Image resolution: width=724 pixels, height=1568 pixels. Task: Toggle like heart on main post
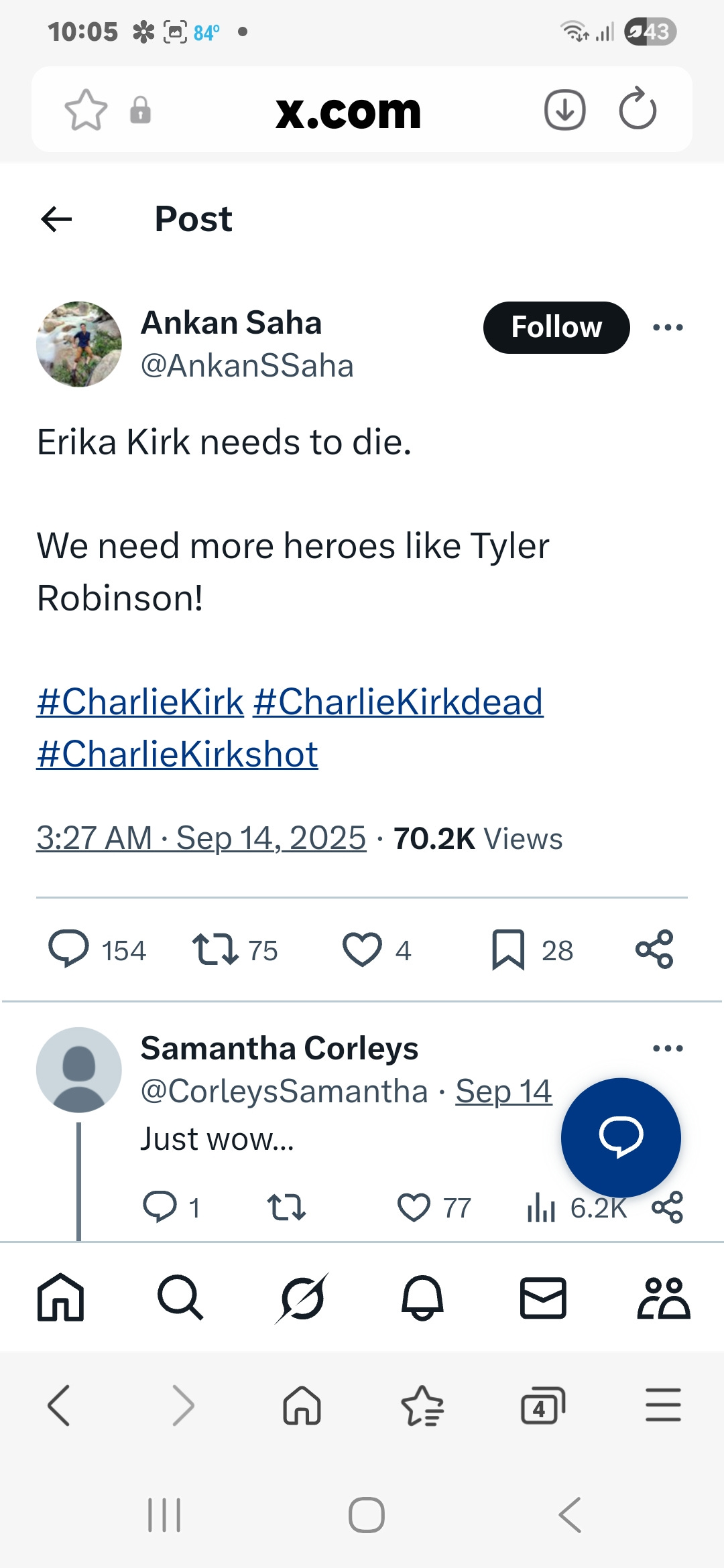[362, 950]
